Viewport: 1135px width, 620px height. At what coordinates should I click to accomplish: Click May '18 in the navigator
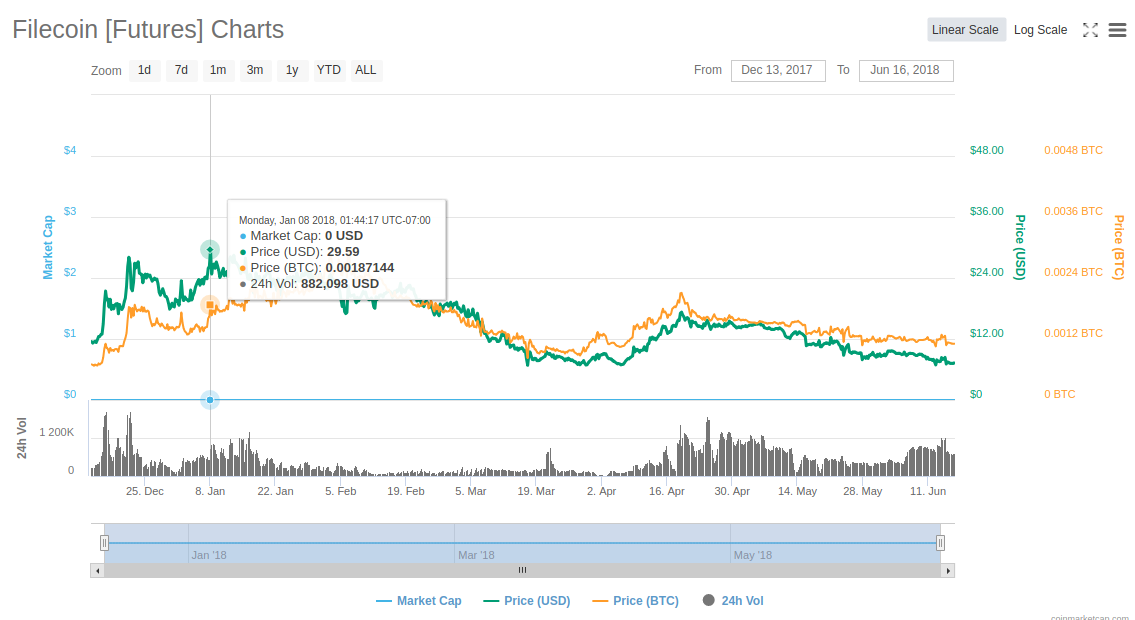point(753,556)
